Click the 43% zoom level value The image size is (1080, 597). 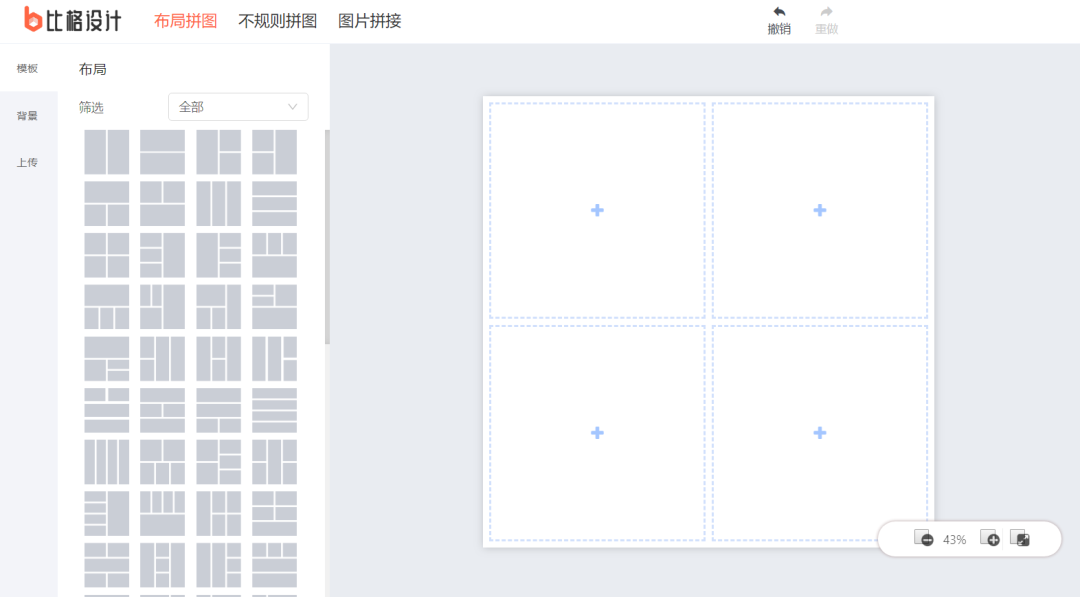click(955, 540)
